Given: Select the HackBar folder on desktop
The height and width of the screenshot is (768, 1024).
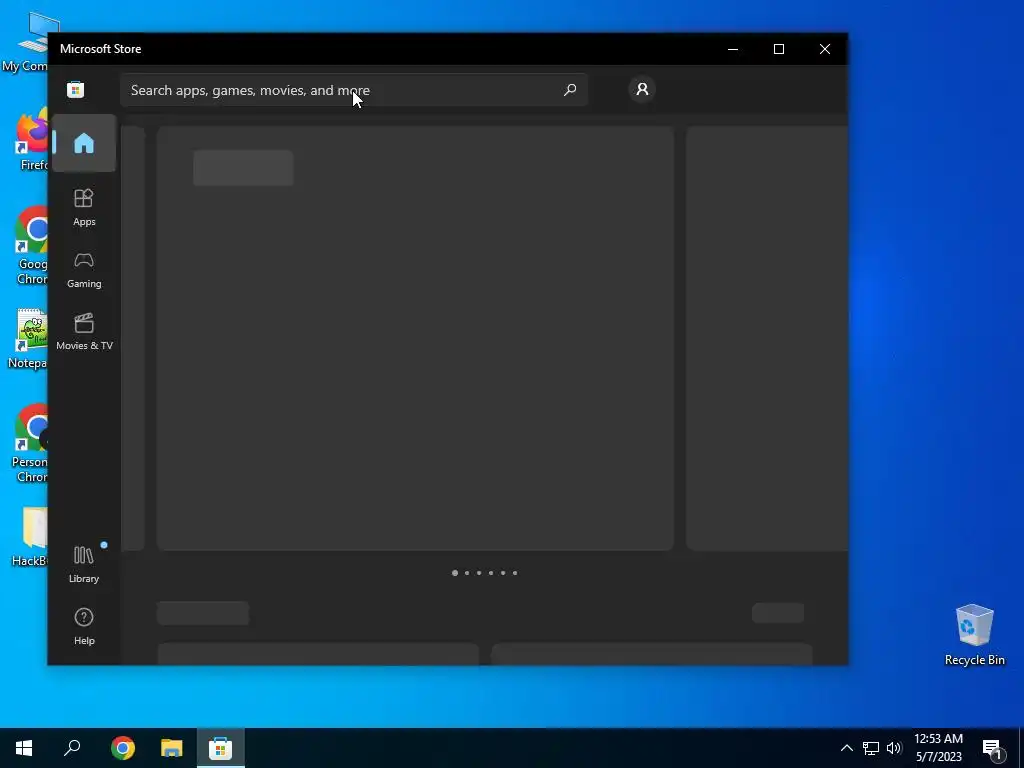Looking at the screenshot, I should click(29, 537).
